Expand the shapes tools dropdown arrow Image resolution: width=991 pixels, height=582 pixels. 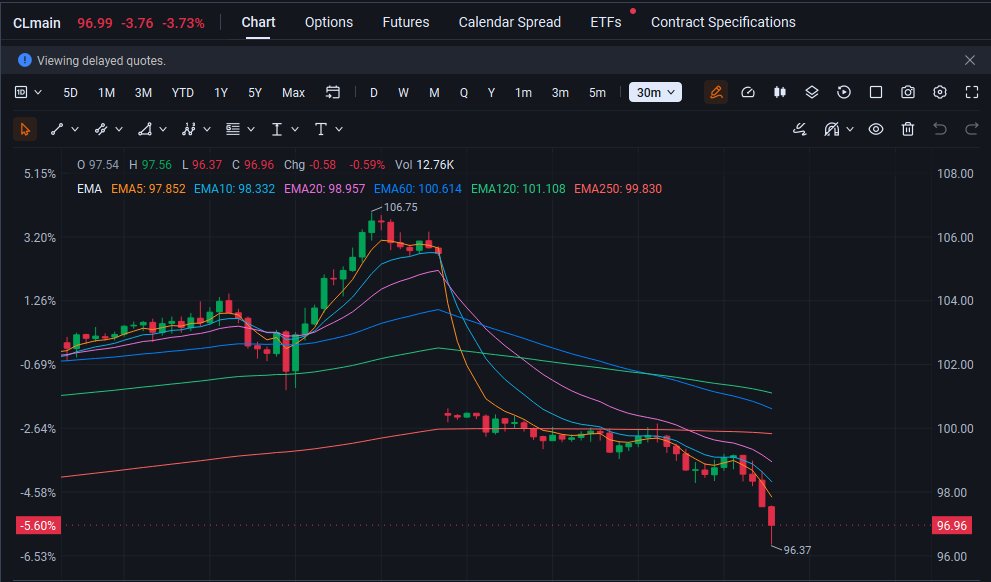pyautogui.click(x=163, y=129)
